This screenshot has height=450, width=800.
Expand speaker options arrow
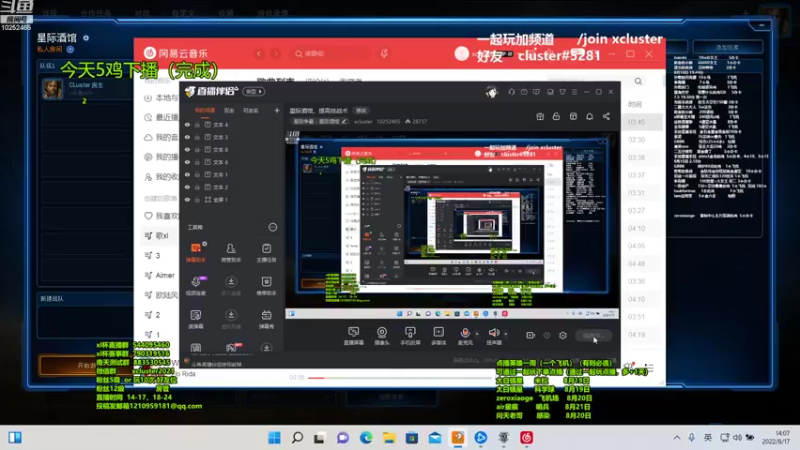click(506, 334)
